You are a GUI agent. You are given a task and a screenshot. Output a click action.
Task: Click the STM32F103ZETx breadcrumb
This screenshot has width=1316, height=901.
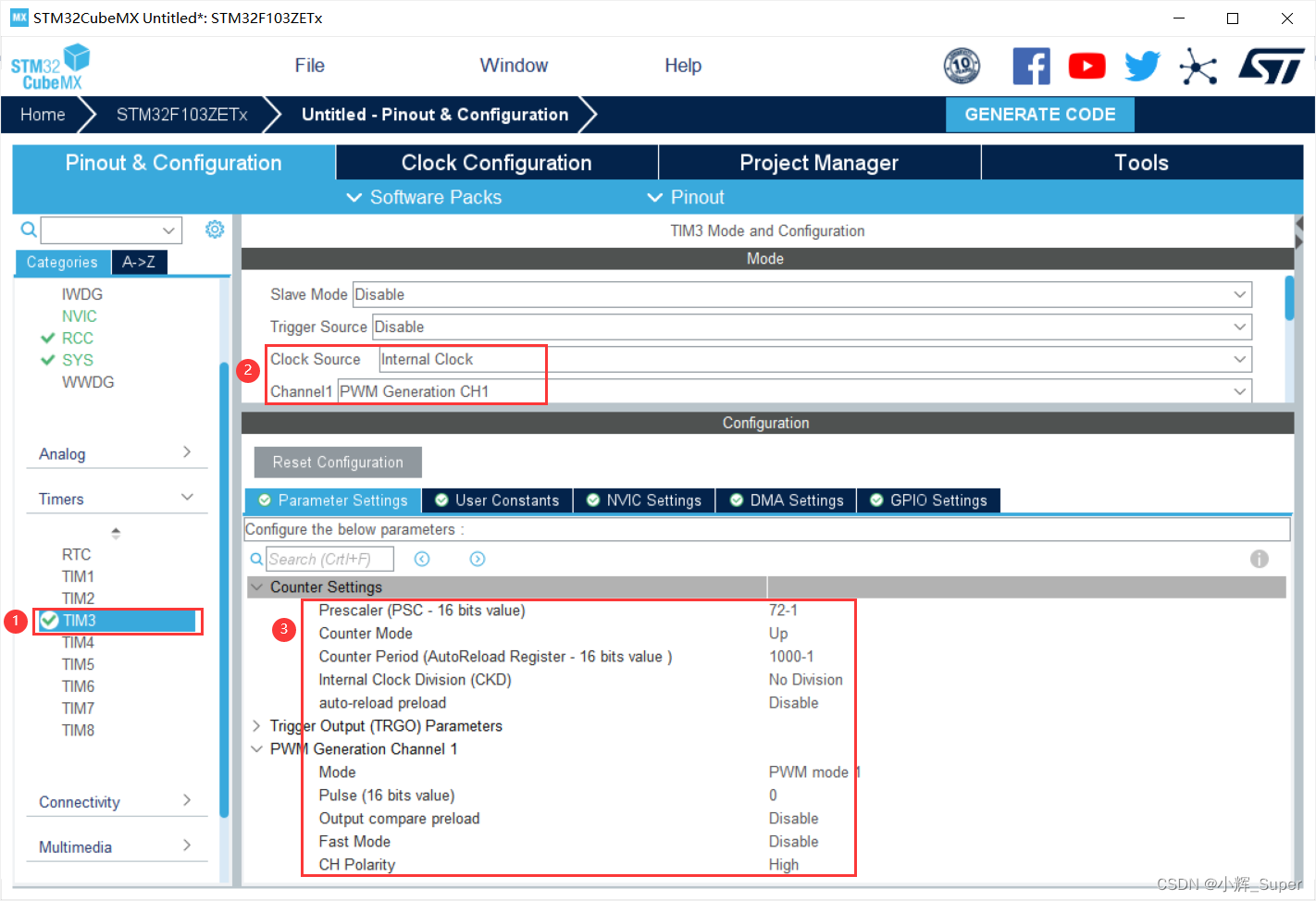pos(181,115)
